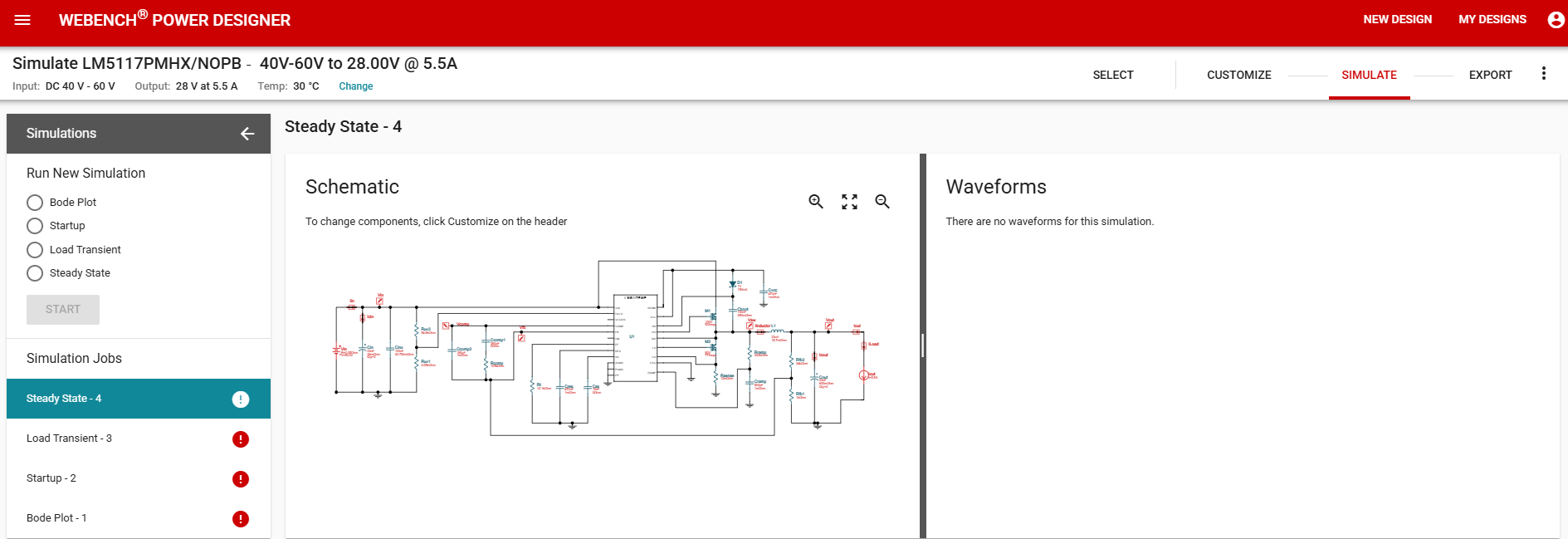Switch to the SIMULATE step
Viewport: 1568px width, 539px height.
pyautogui.click(x=1369, y=75)
